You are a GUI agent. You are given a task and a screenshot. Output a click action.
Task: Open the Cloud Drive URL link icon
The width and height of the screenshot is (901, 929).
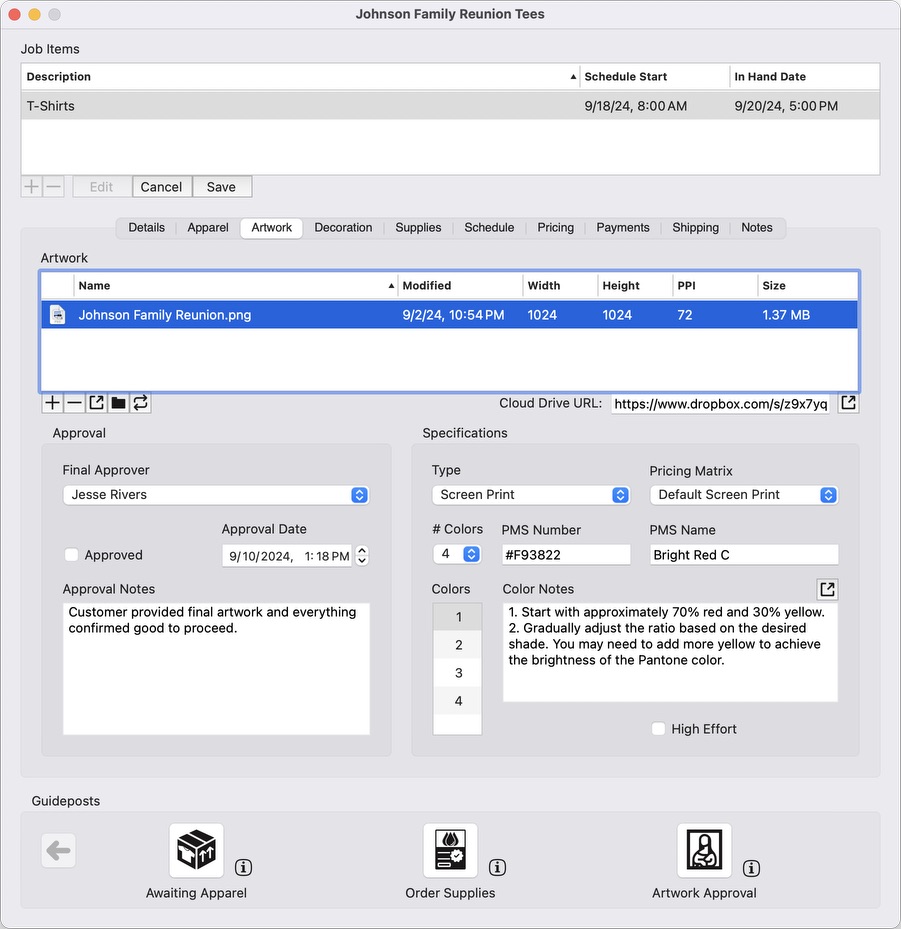pyautogui.click(x=847, y=403)
